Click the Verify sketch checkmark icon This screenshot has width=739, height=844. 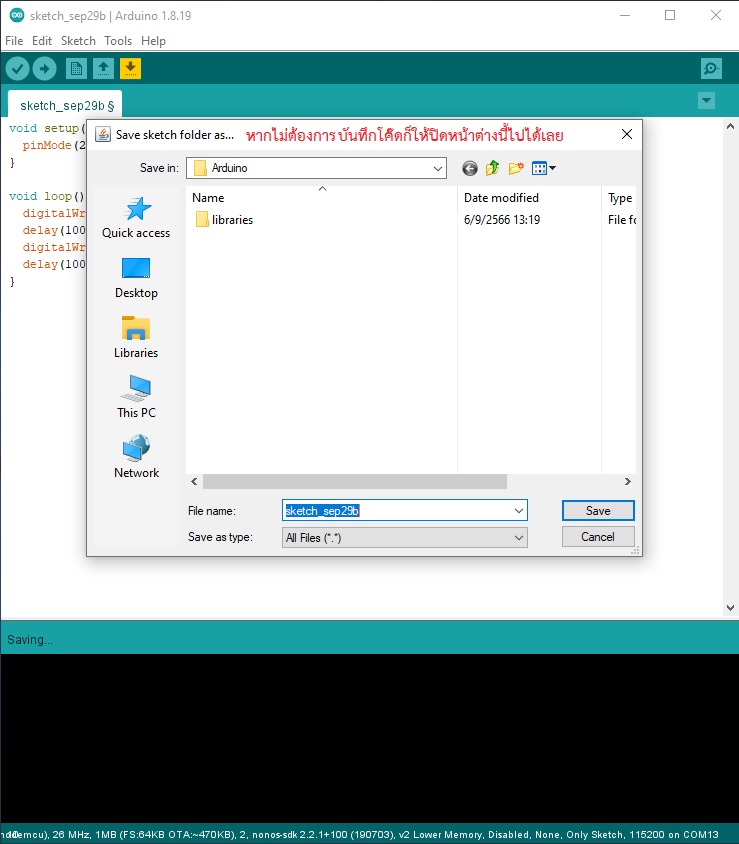tap(17, 68)
